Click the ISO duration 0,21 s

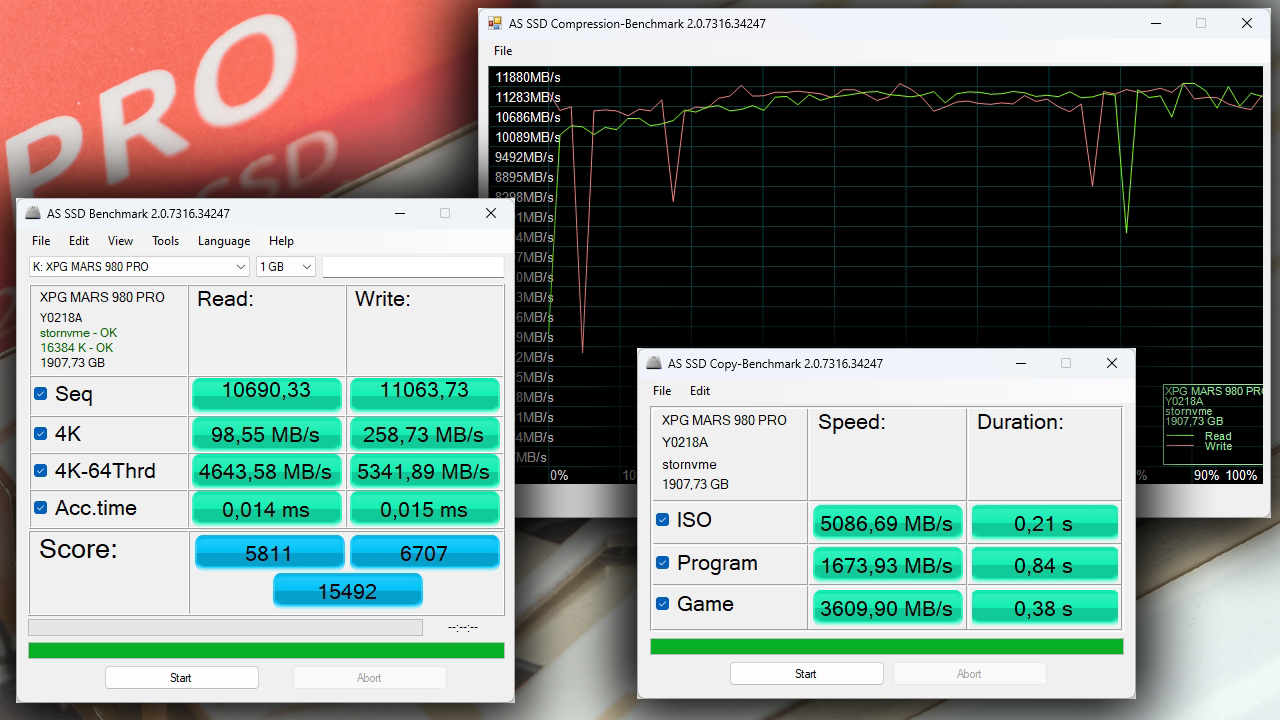click(x=1044, y=523)
